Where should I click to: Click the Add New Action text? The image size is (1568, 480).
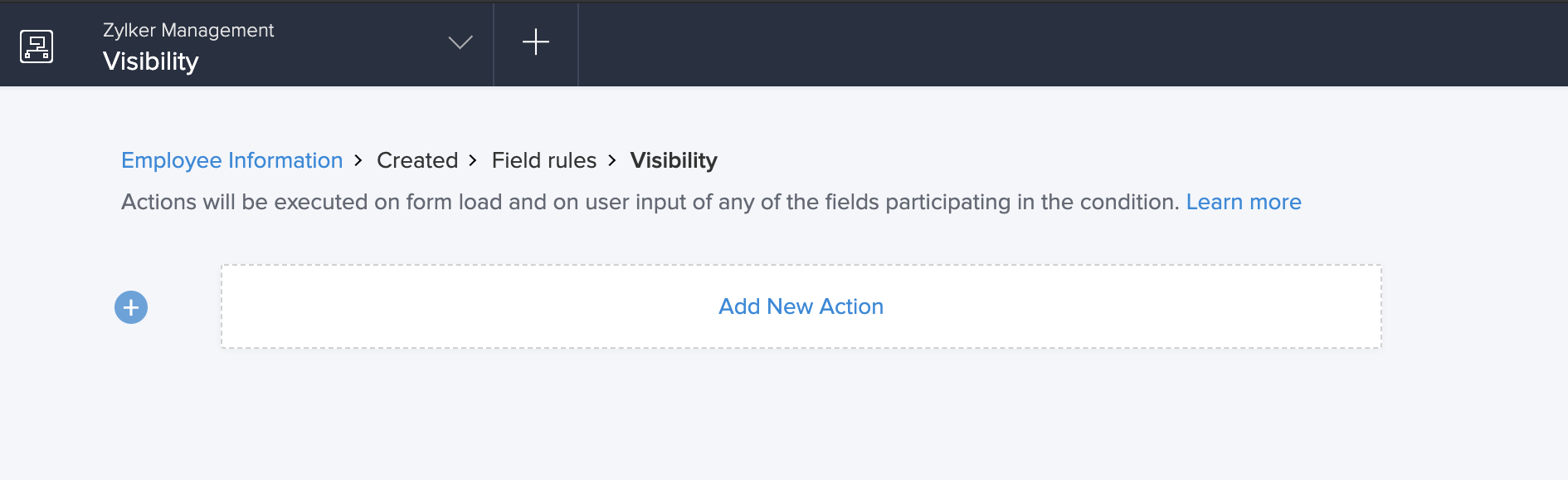point(801,306)
